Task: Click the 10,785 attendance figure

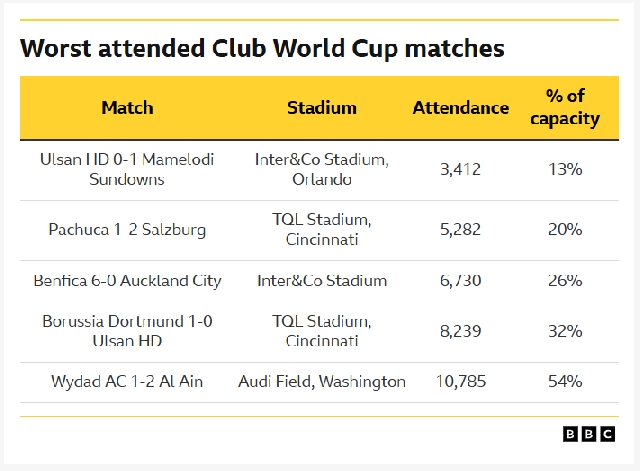Action: (x=461, y=382)
